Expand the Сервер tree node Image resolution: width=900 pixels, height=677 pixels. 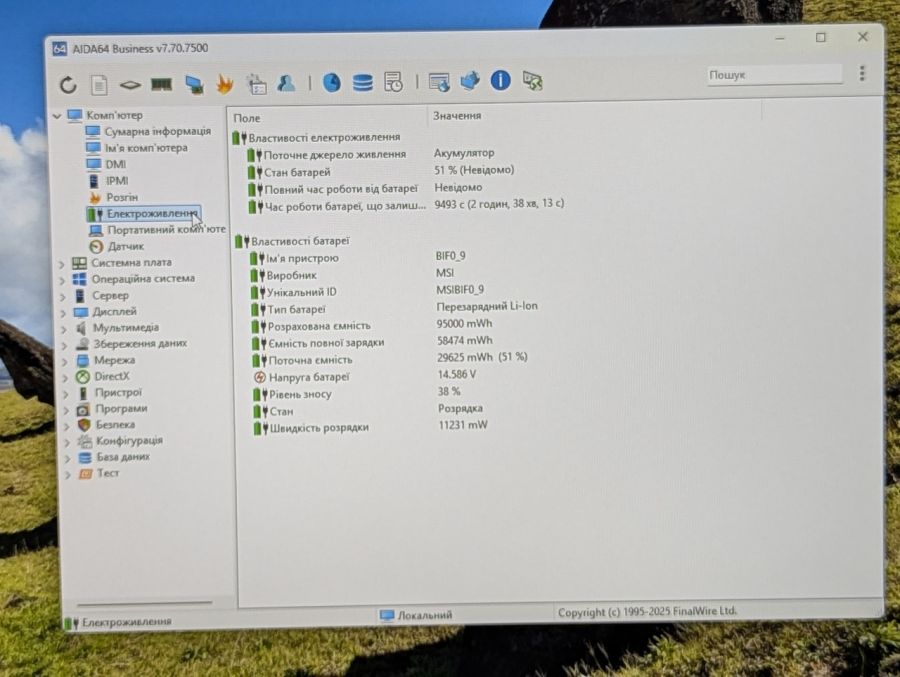click(x=63, y=297)
